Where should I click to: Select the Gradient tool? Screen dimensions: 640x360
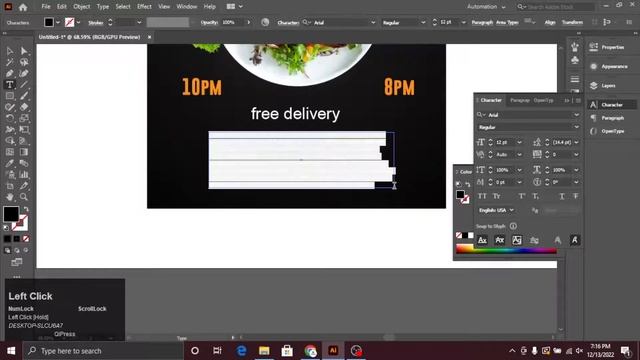tap(24, 152)
